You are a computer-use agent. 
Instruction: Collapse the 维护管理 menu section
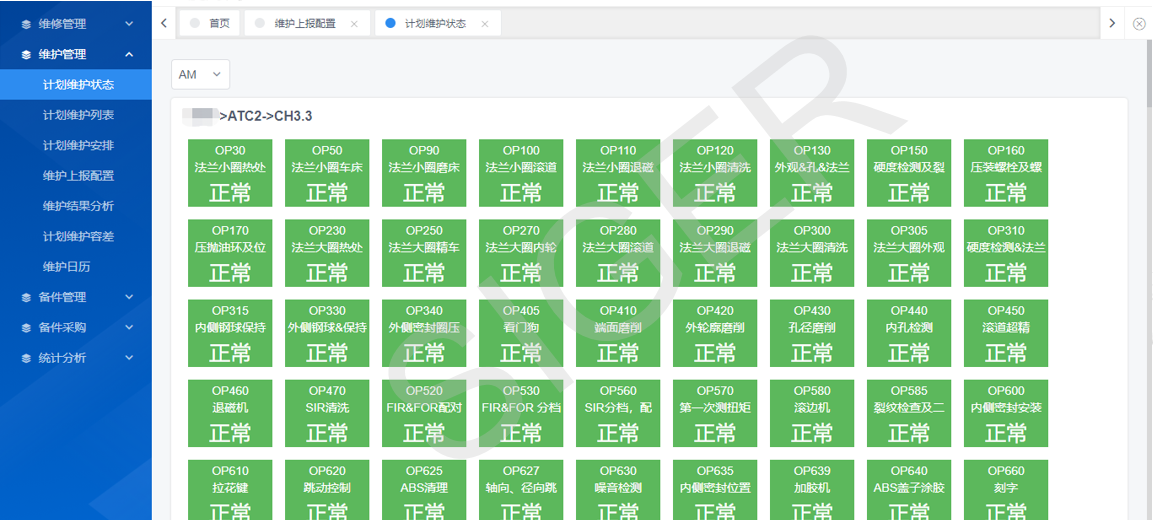[129, 54]
